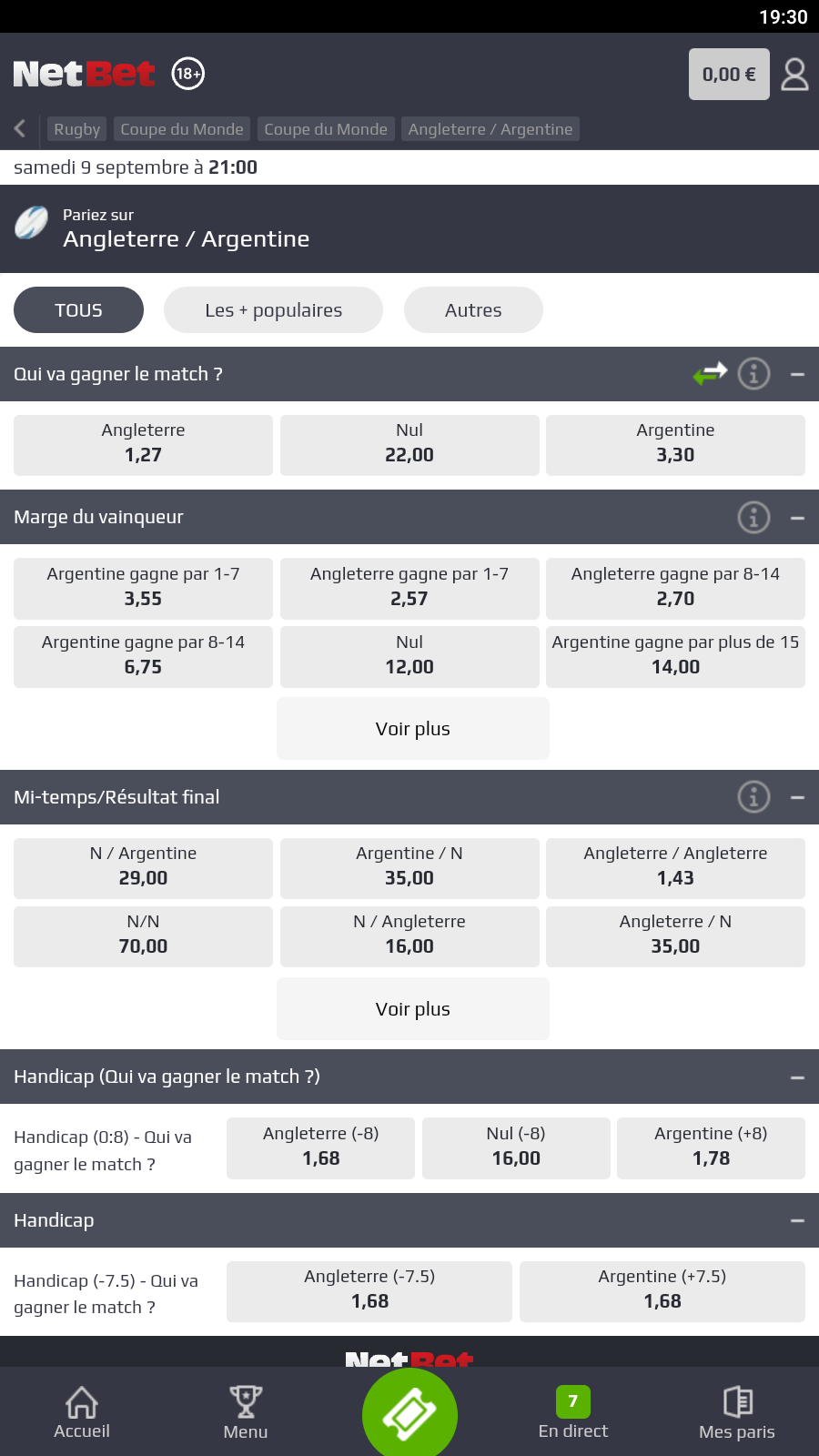Image resolution: width=819 pixels, height=1456 pixels.
Task: Open the user account profile icon
Action: [x=794, y=75]
